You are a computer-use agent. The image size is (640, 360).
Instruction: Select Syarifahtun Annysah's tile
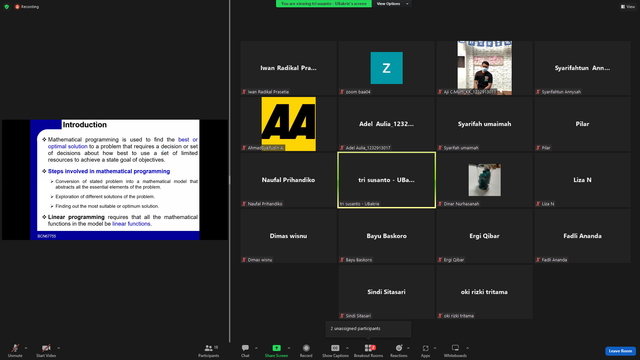(x=582, y=68)
